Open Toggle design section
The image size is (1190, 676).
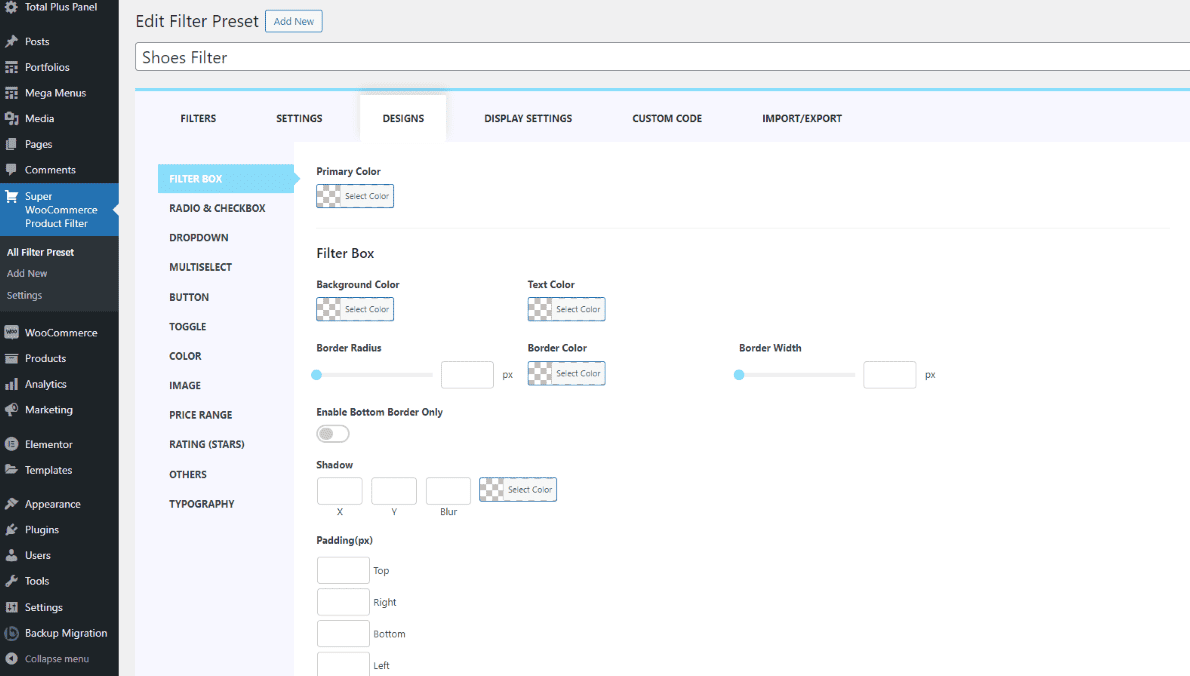(x=187, y=327)
